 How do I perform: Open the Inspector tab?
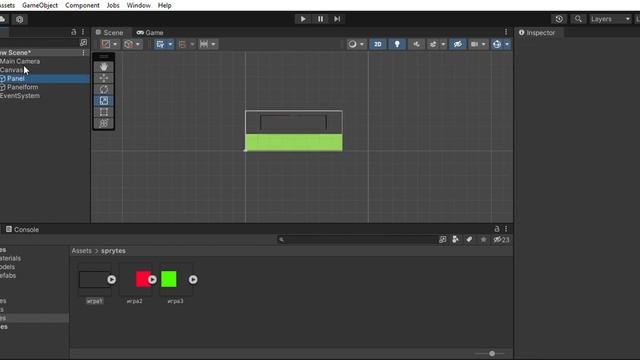point(537,32)
